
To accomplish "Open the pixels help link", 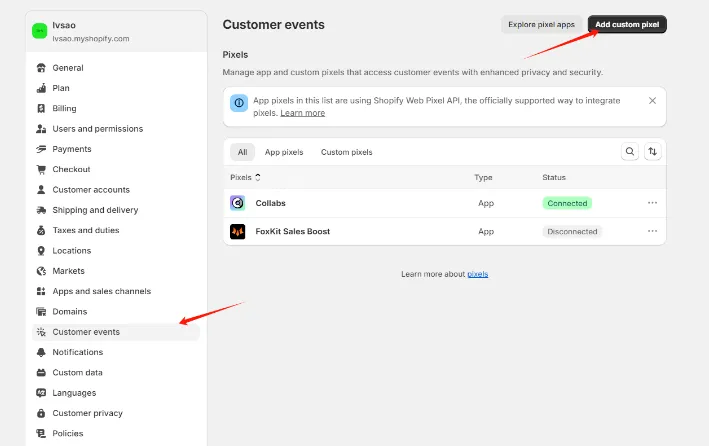I will pyautogui.click(x=477, y=274).
